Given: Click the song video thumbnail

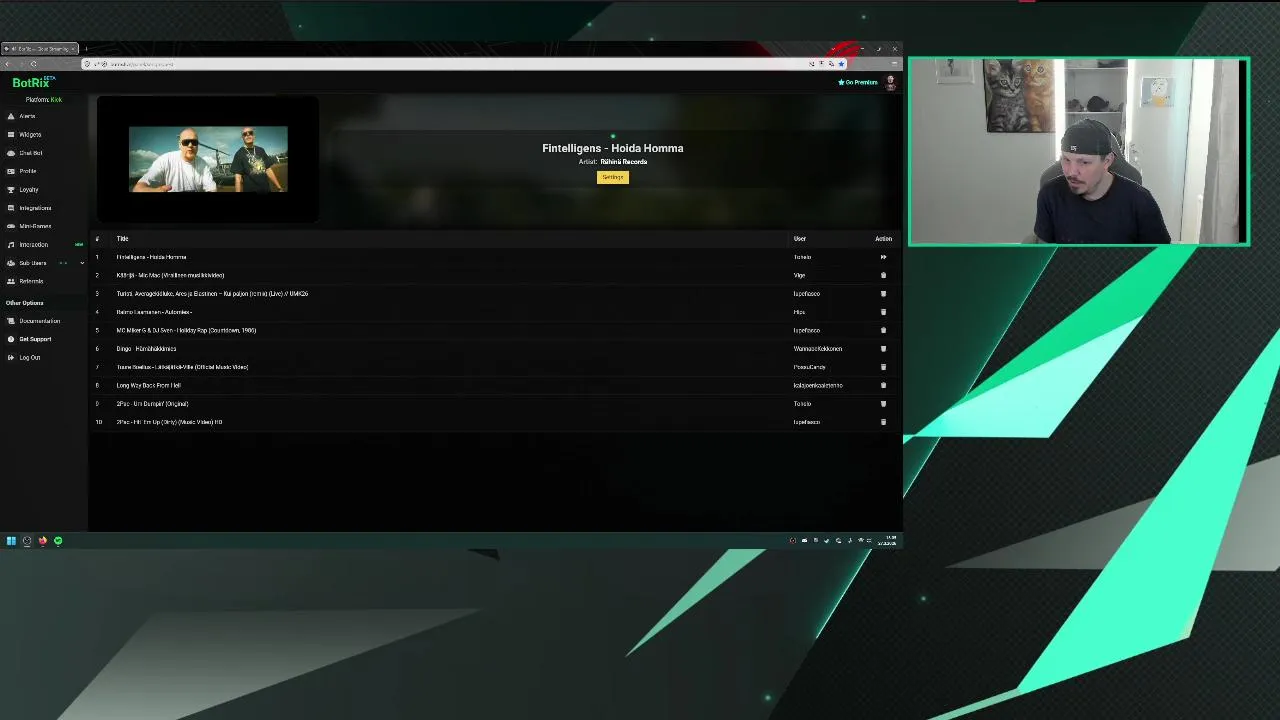Looking at the screenshot, I should click(208, 159).
